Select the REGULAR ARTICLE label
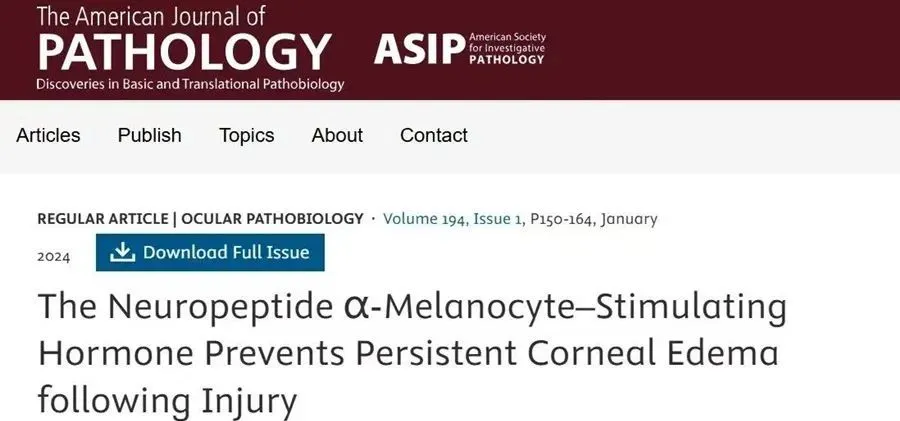900x421 pixels. tap(103, 219)
